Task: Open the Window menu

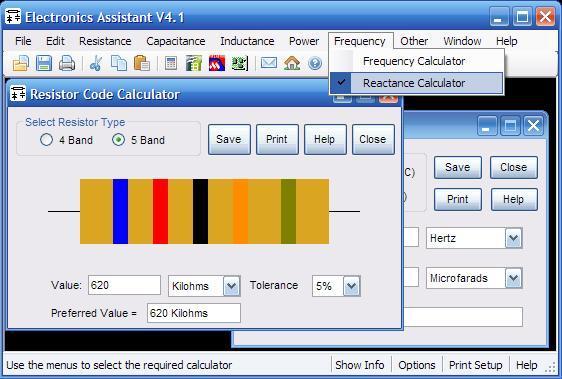Action: (x=462, y=41)
